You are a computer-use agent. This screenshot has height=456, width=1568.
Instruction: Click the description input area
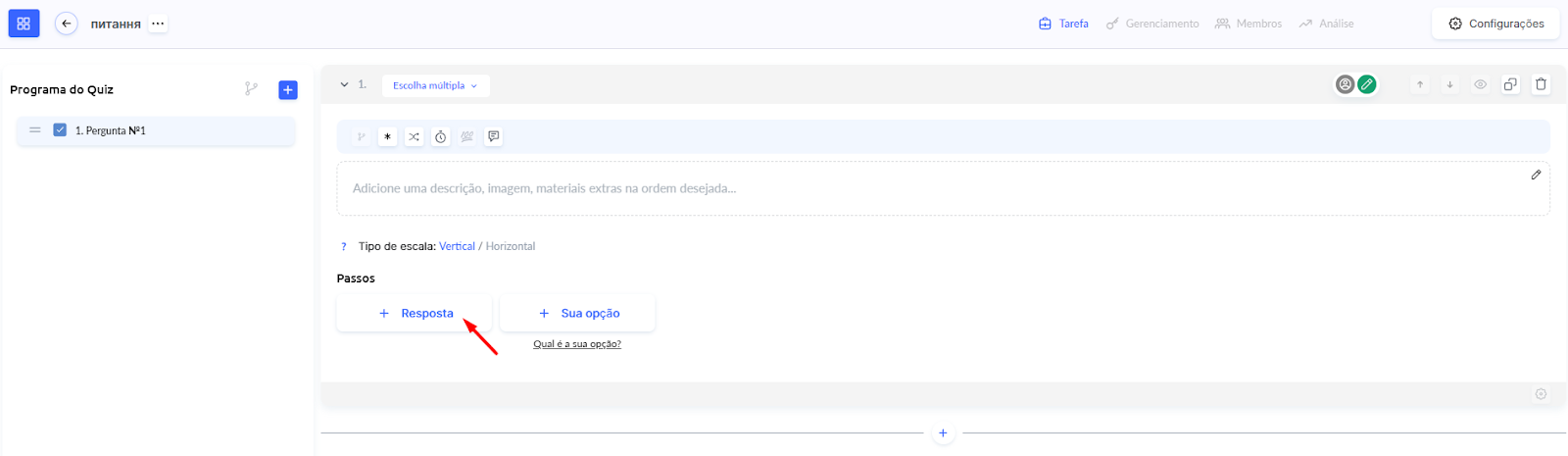pyautogui.click(x=931, y=188)
